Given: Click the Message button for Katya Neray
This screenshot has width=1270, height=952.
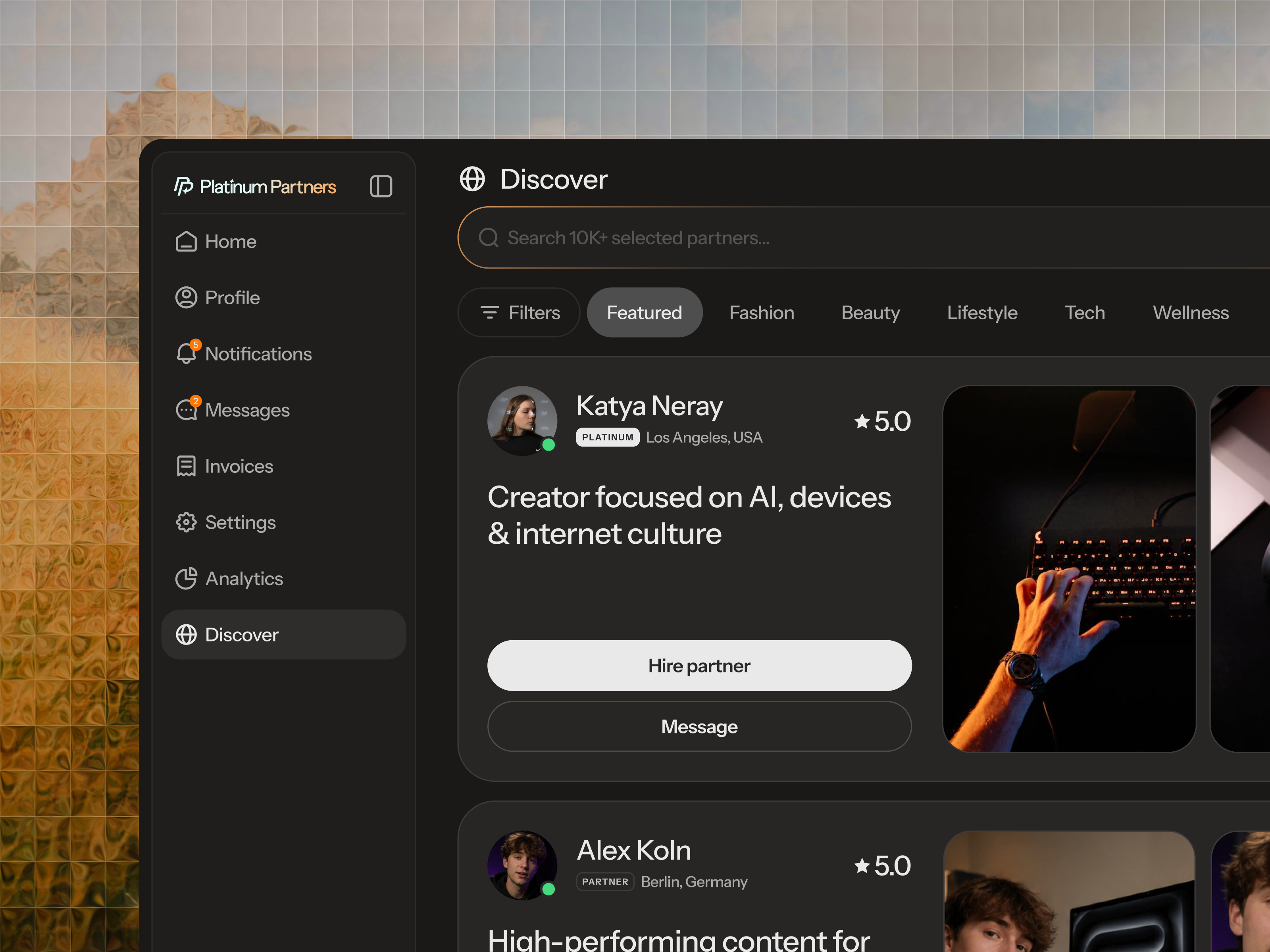Looking at the screenshot, I should [x=699, y=726].
